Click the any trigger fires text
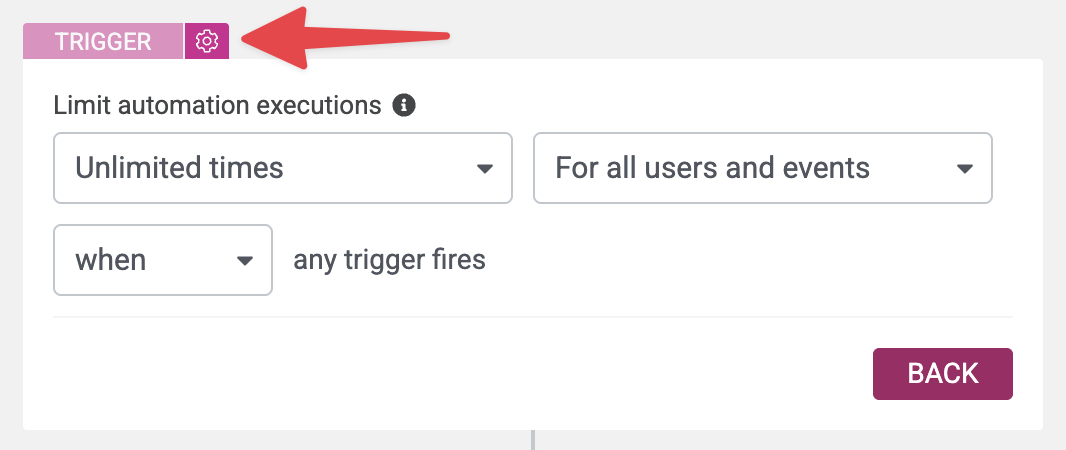Screen dimensions: 1066x450 [389, 260]
